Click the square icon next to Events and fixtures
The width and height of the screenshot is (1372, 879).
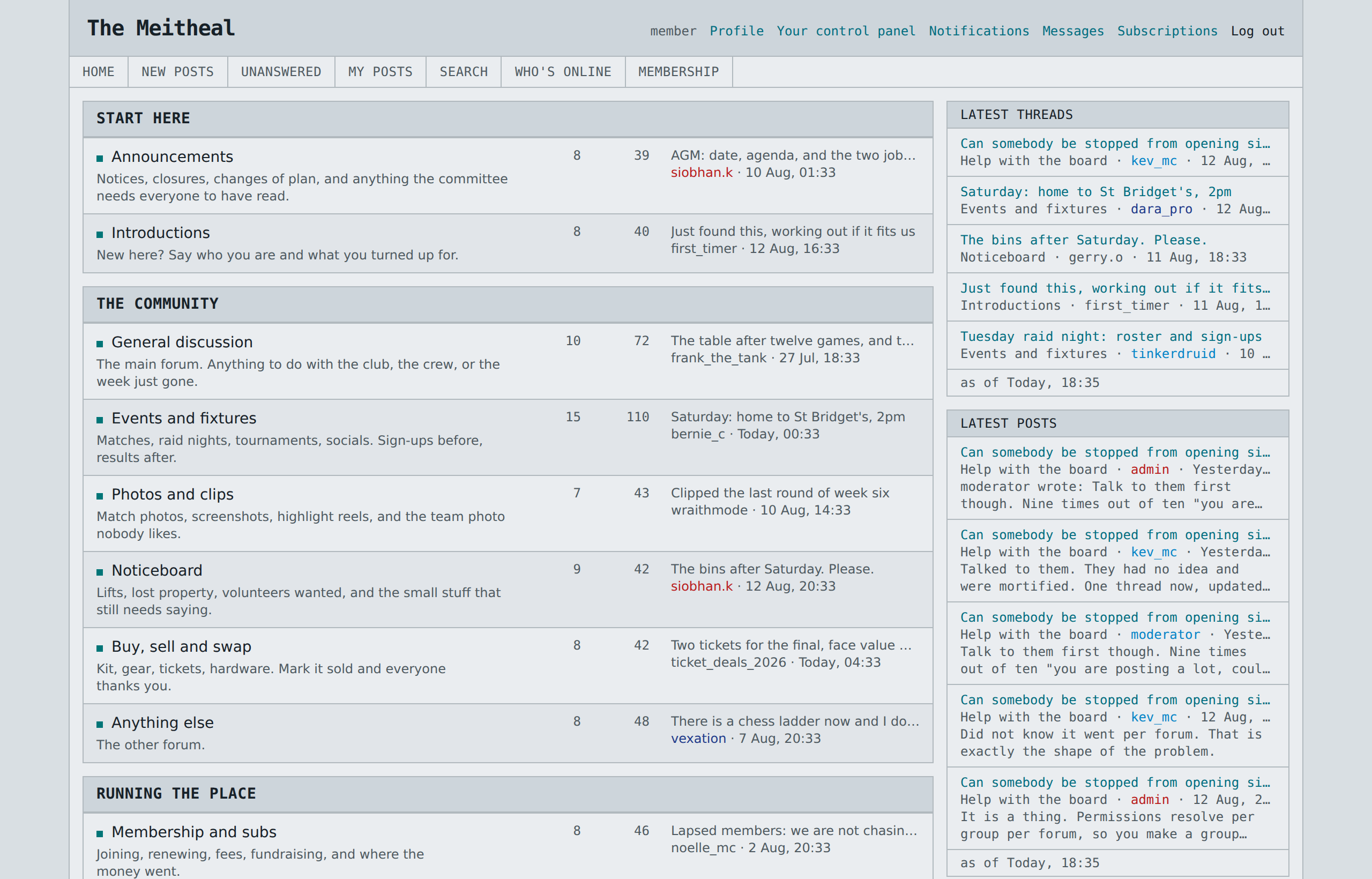pos(100,420)
